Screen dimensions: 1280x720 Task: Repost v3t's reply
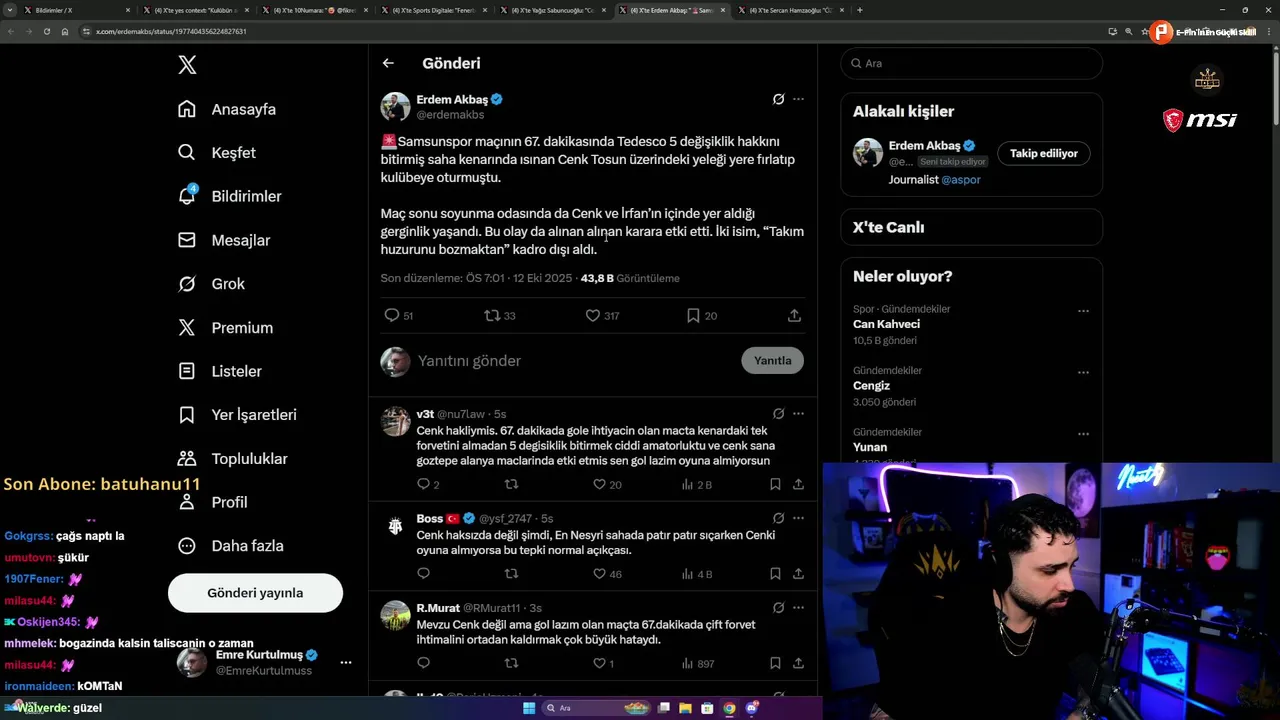tap(511, 484)
